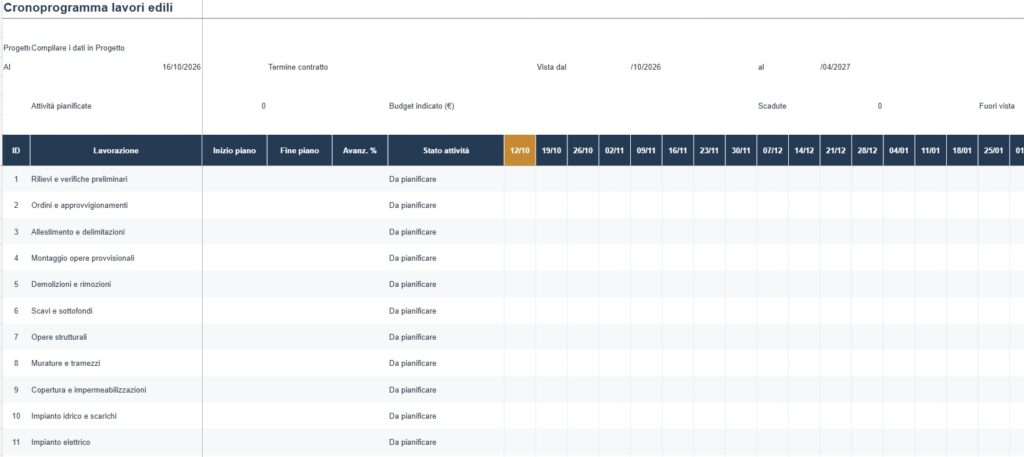Select 'Murature e tramezzi' cell
The height and width of the screenshot is (457, 1024).
(116, 363)
